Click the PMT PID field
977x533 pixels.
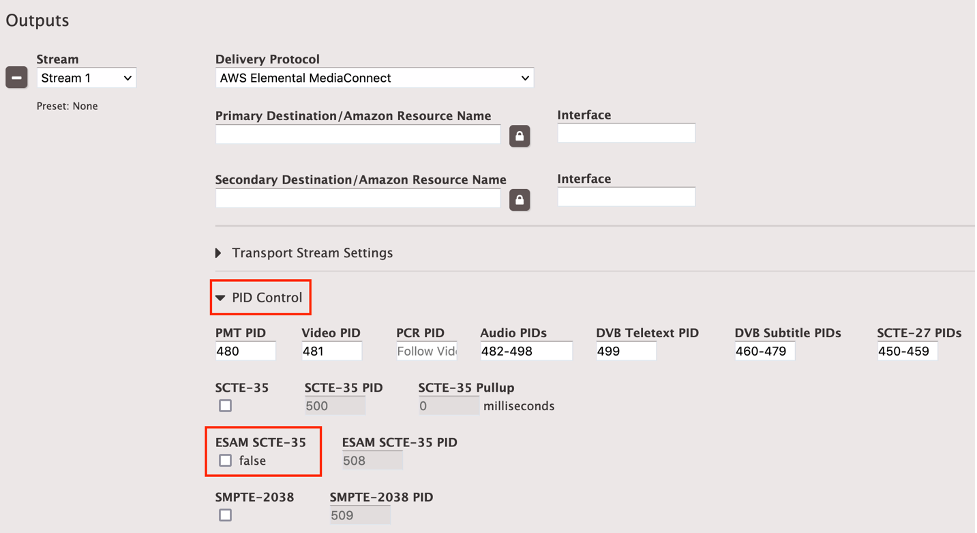pos(245,351)
